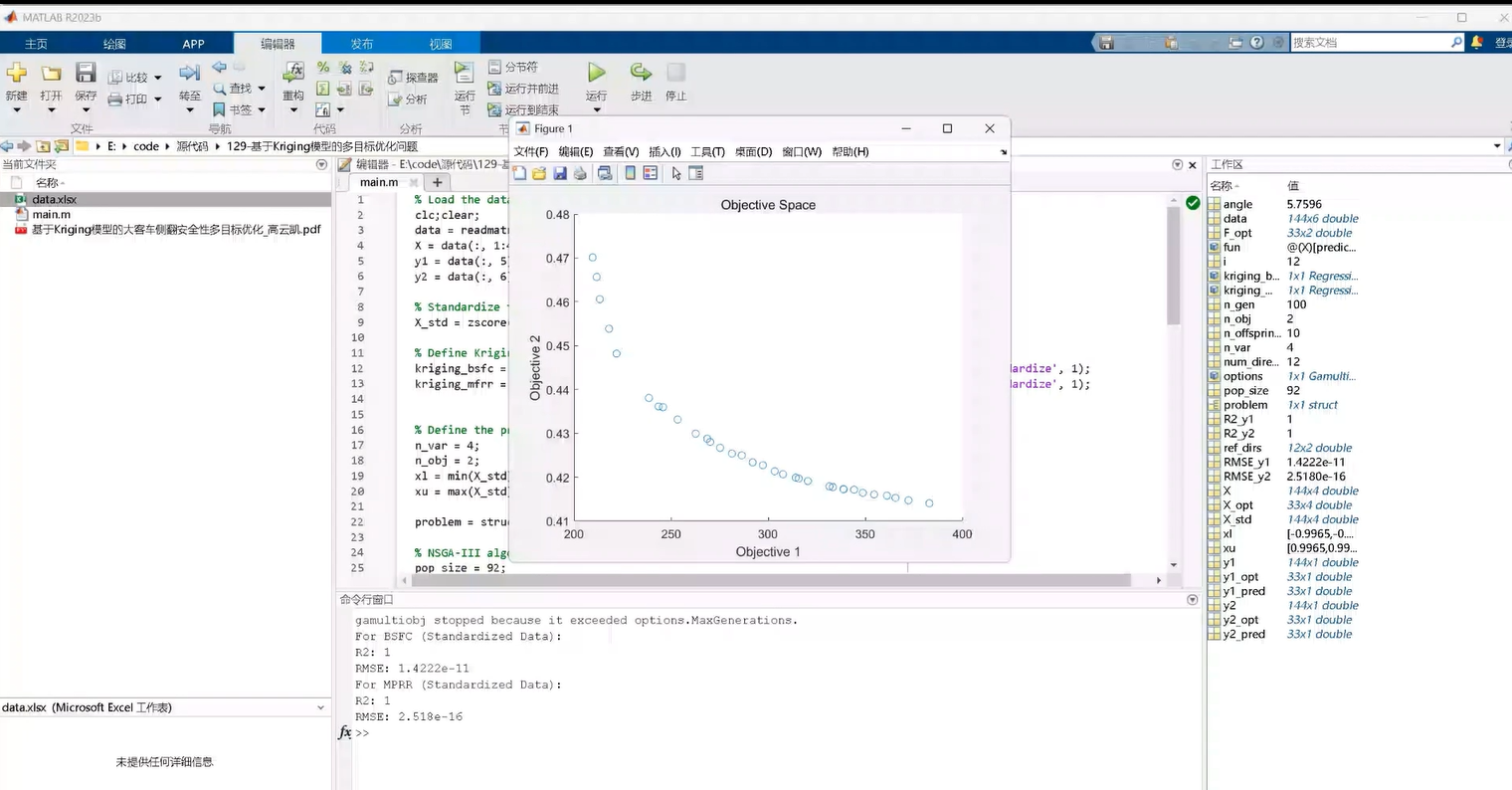
Task: Select main.m in Current Folder panel
Action: click(51, 214)
